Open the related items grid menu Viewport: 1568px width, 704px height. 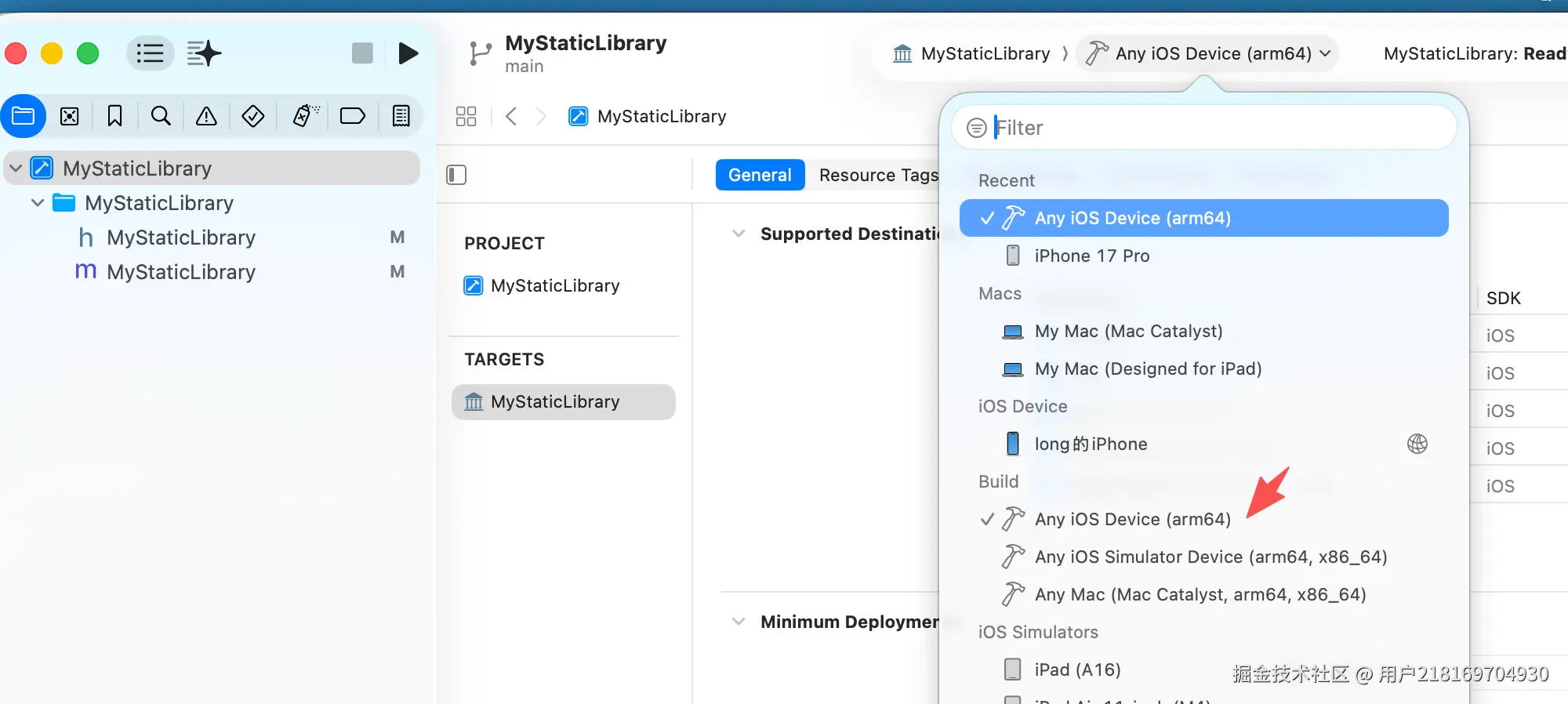coord(466,117)
